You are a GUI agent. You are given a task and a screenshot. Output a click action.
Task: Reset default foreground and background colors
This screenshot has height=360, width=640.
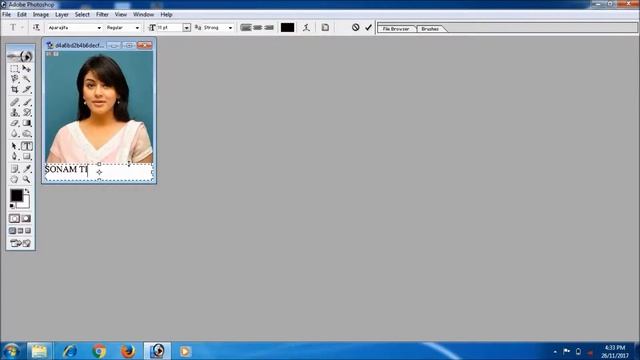(x=12, y=206)
